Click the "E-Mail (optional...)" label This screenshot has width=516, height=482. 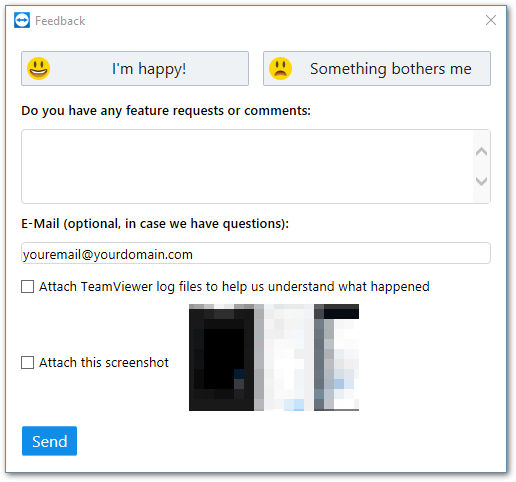click(x=155, y=224)
